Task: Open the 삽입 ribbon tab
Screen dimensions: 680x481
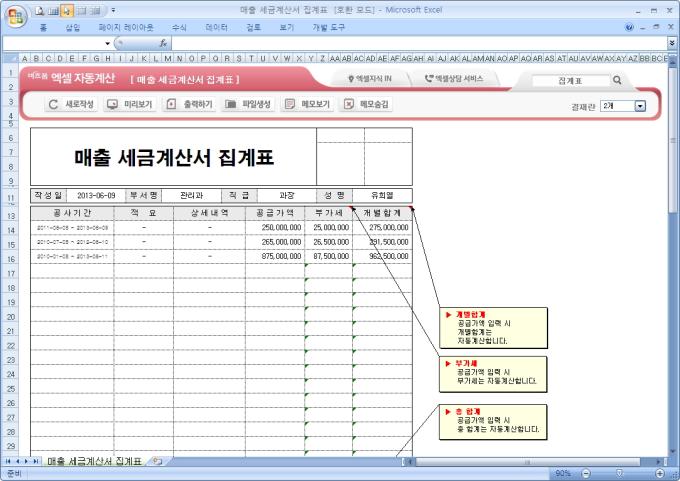Action: pos(72,27)
